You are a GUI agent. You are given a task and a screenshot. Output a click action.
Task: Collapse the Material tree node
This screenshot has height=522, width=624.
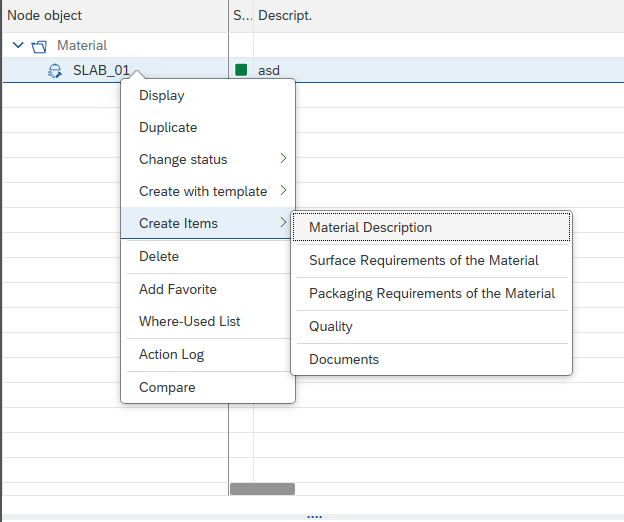coord(18,46)
